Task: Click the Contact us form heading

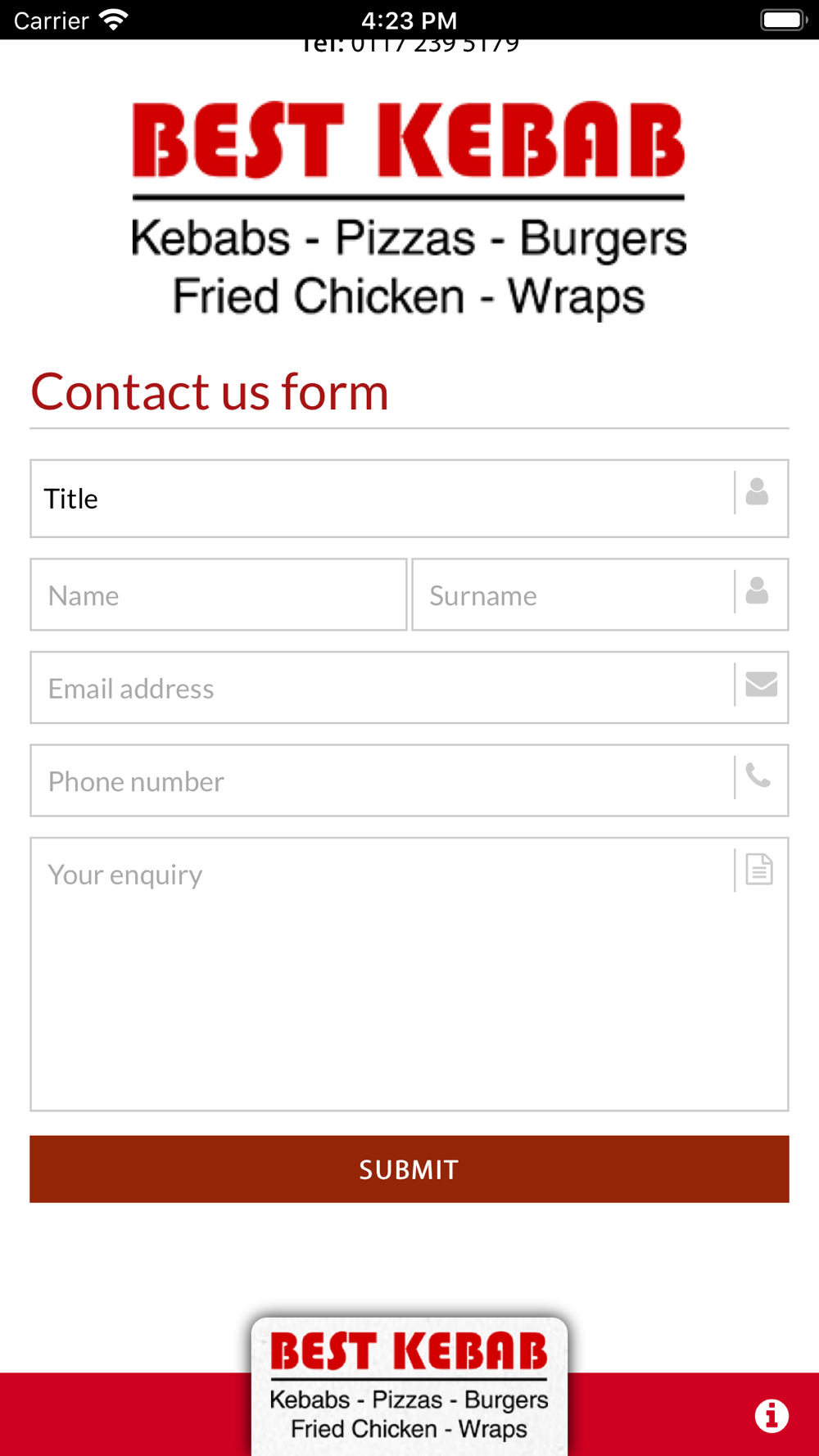Action: click(210, 391)
